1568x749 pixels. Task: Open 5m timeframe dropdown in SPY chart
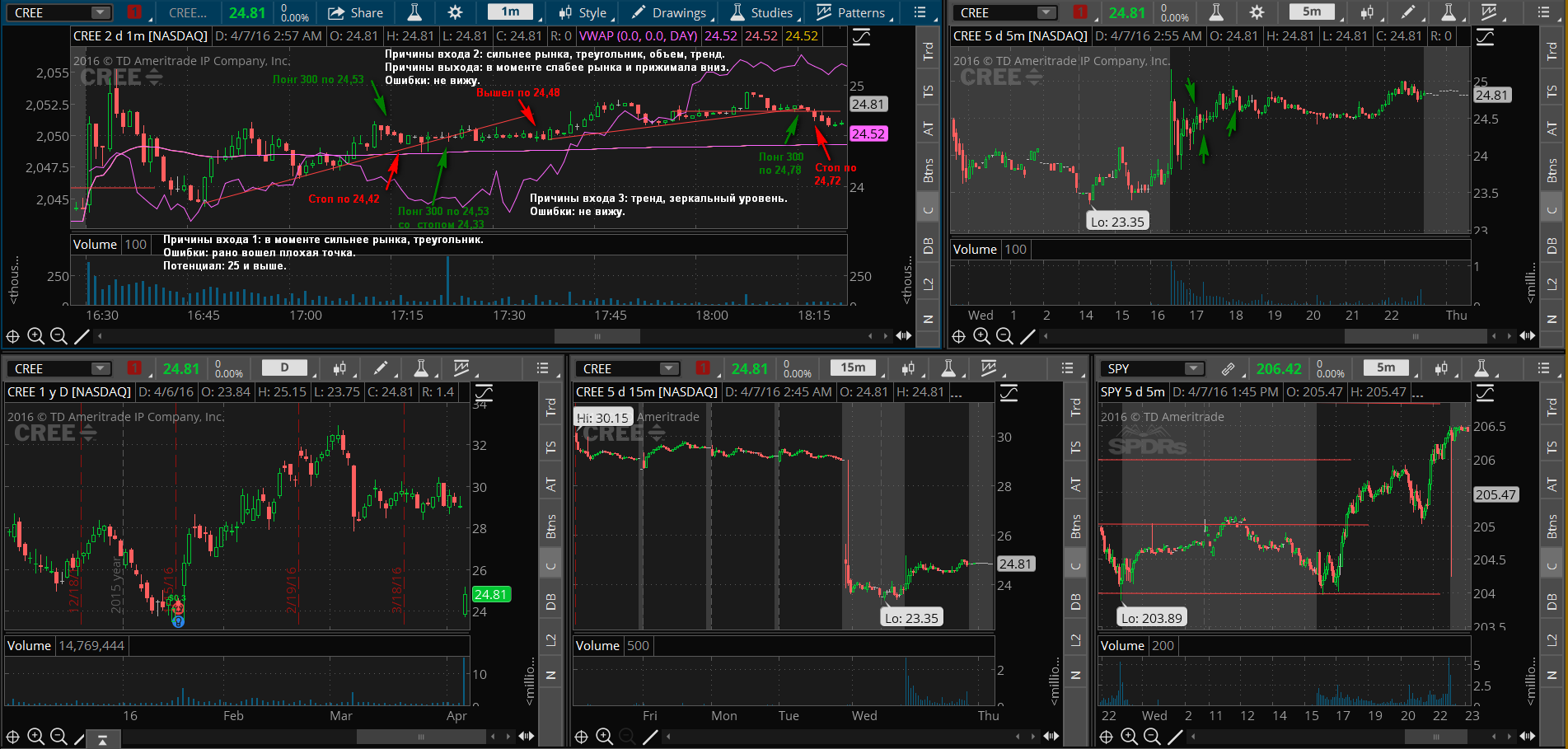click(1388, 368)
